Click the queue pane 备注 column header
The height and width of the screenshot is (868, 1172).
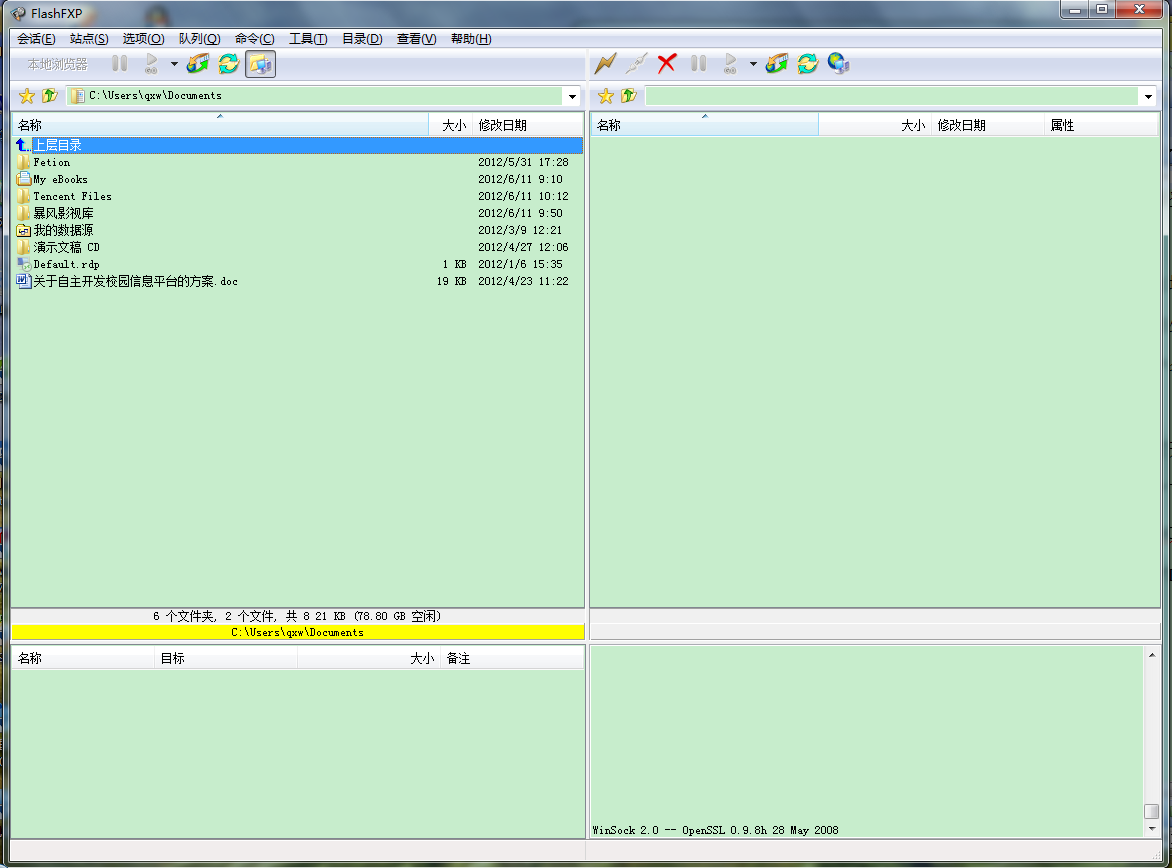(512, 658)
